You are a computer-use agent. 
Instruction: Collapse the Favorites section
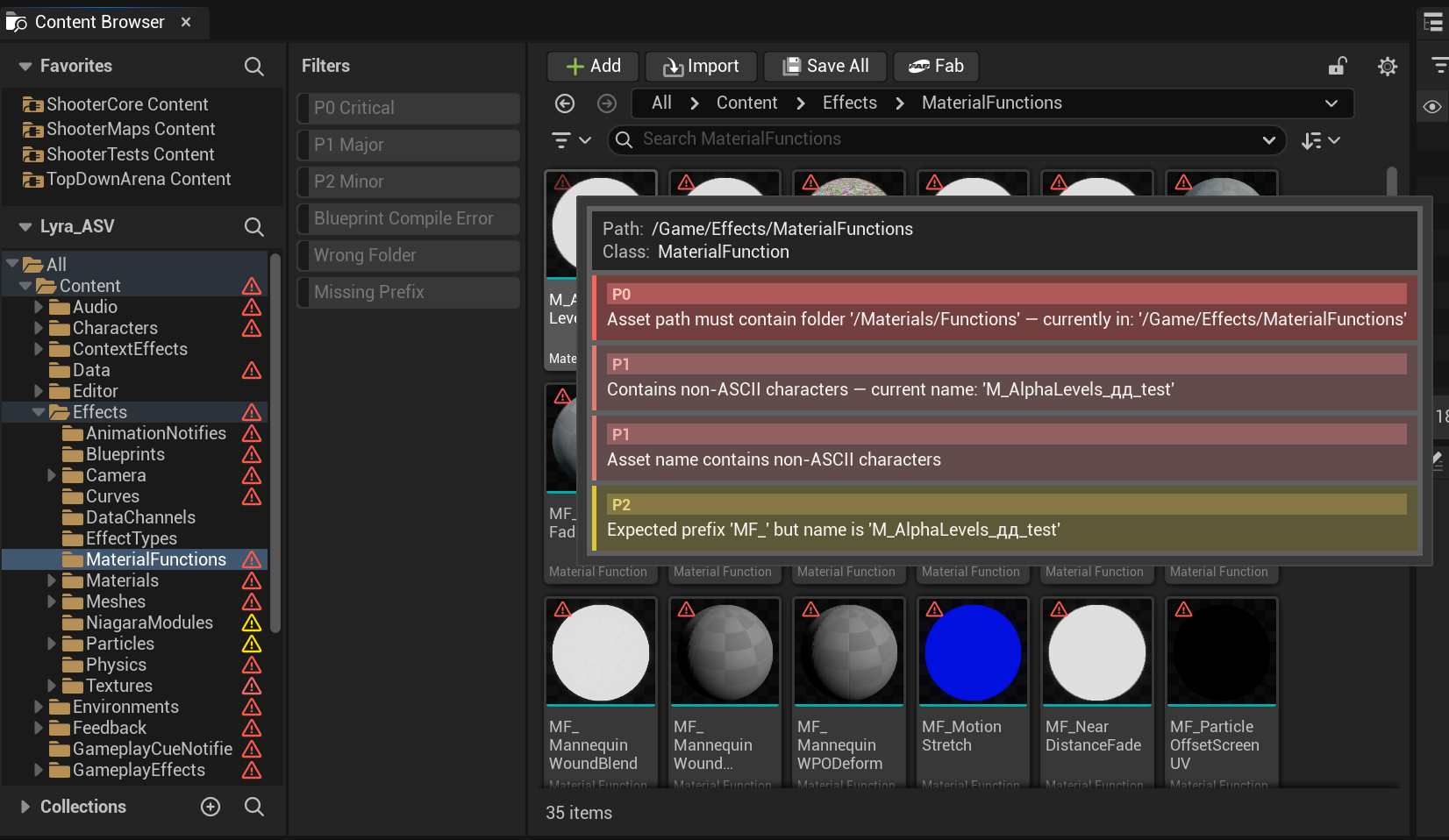[25, 67]
